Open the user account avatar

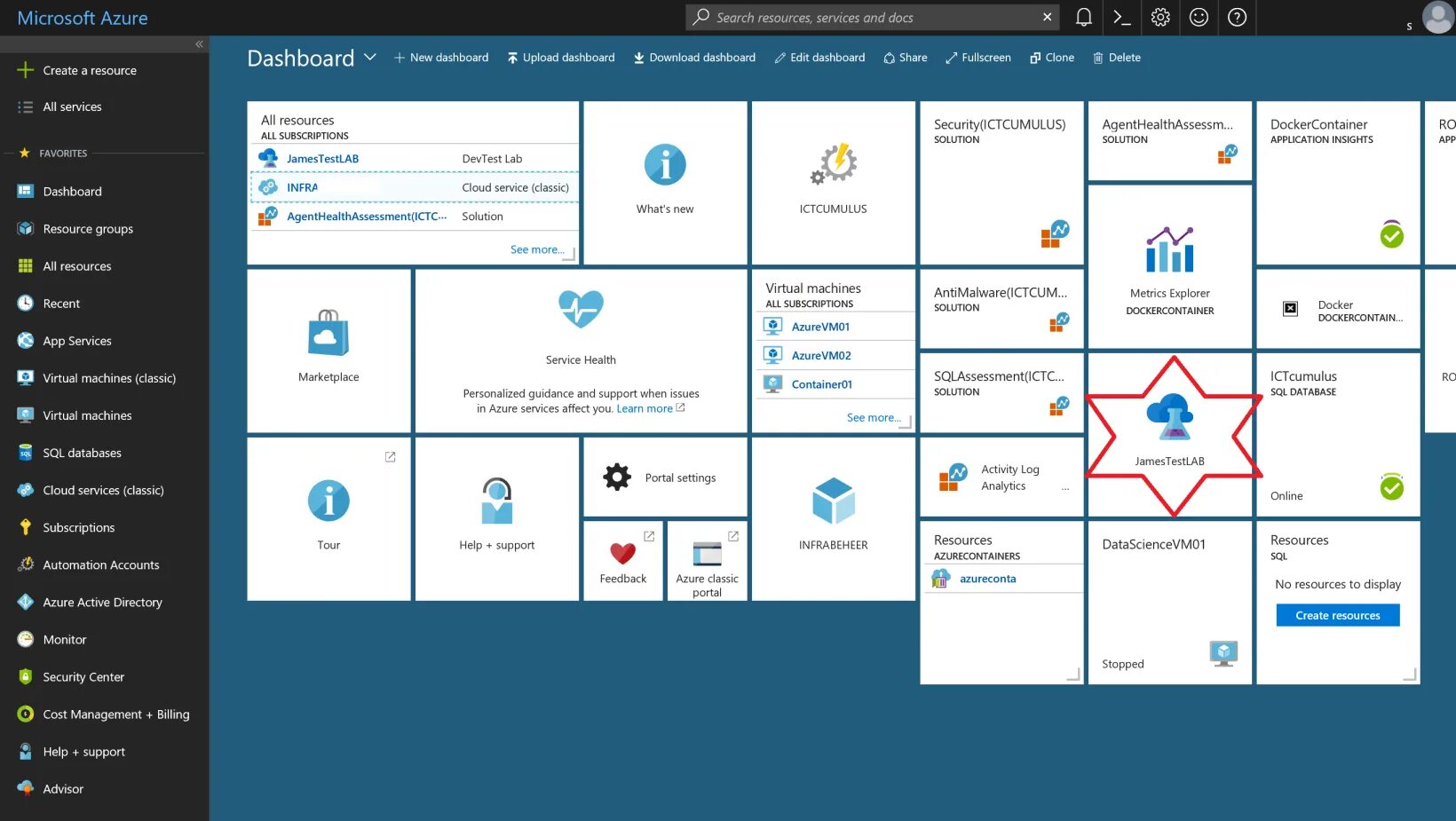pos(1437,17)
